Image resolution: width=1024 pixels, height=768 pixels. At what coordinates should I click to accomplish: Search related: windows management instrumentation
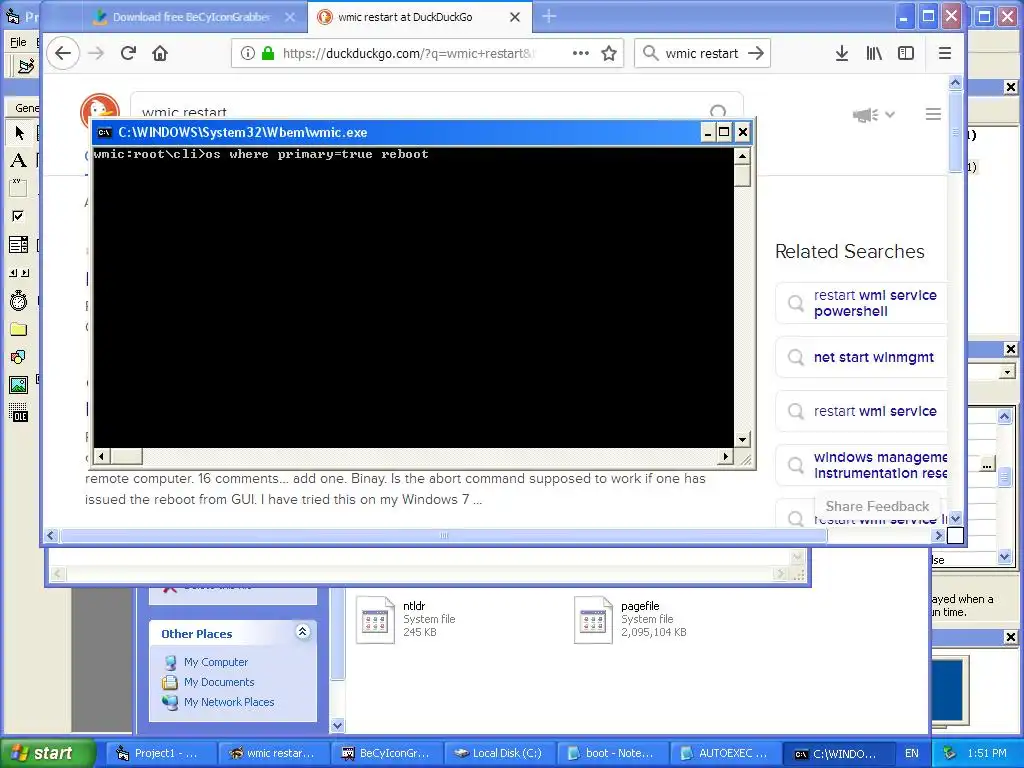(861, 465)
